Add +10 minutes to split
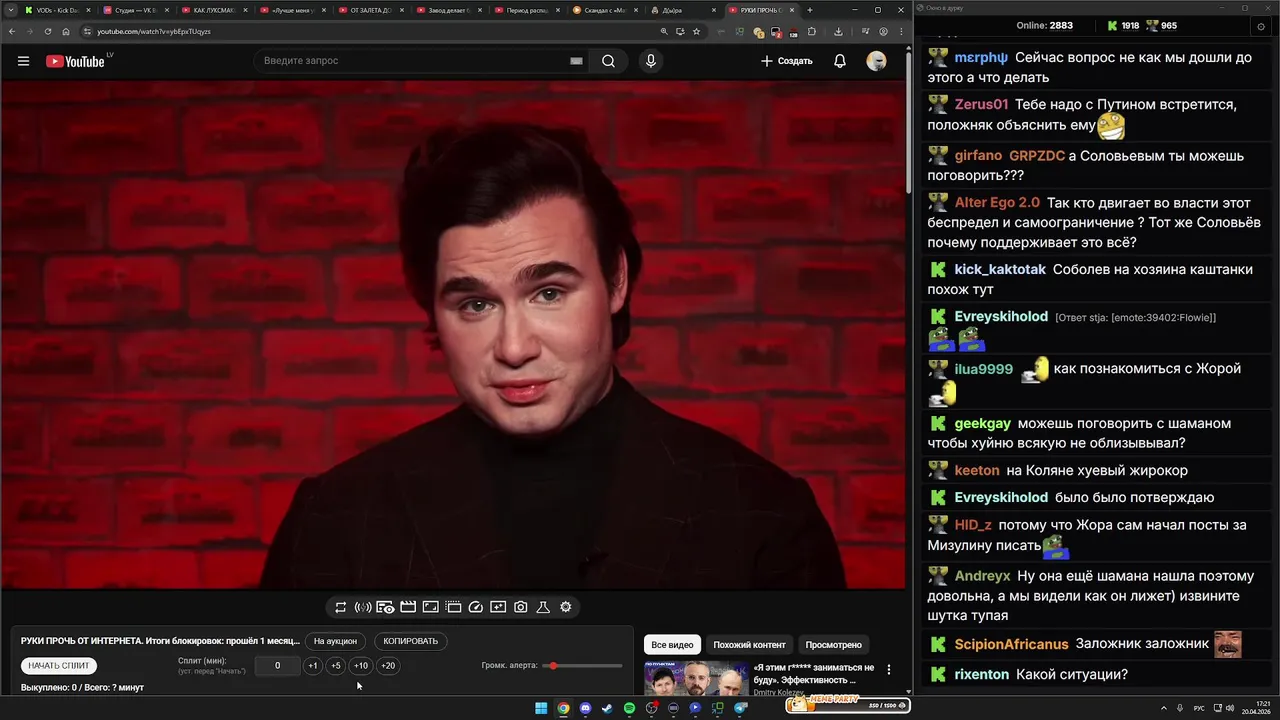Viewport: 1280px width, 720px height. point(361,666)
